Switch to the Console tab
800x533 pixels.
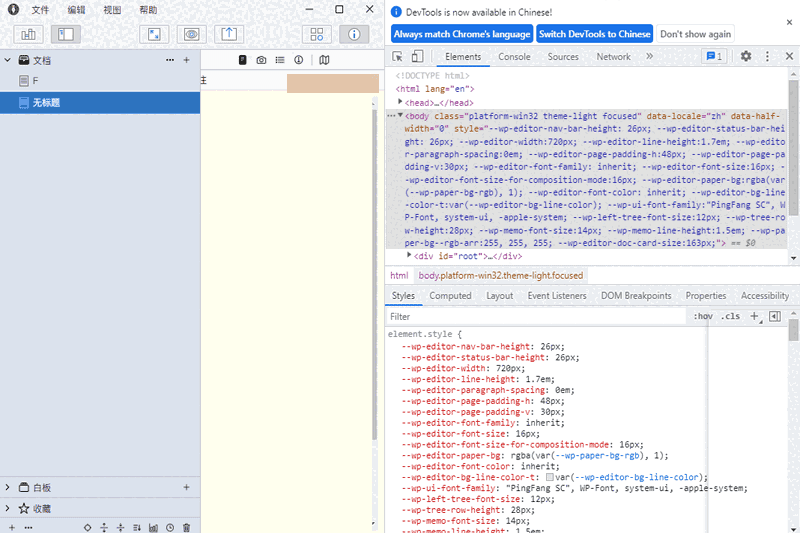tap(514, 57)
